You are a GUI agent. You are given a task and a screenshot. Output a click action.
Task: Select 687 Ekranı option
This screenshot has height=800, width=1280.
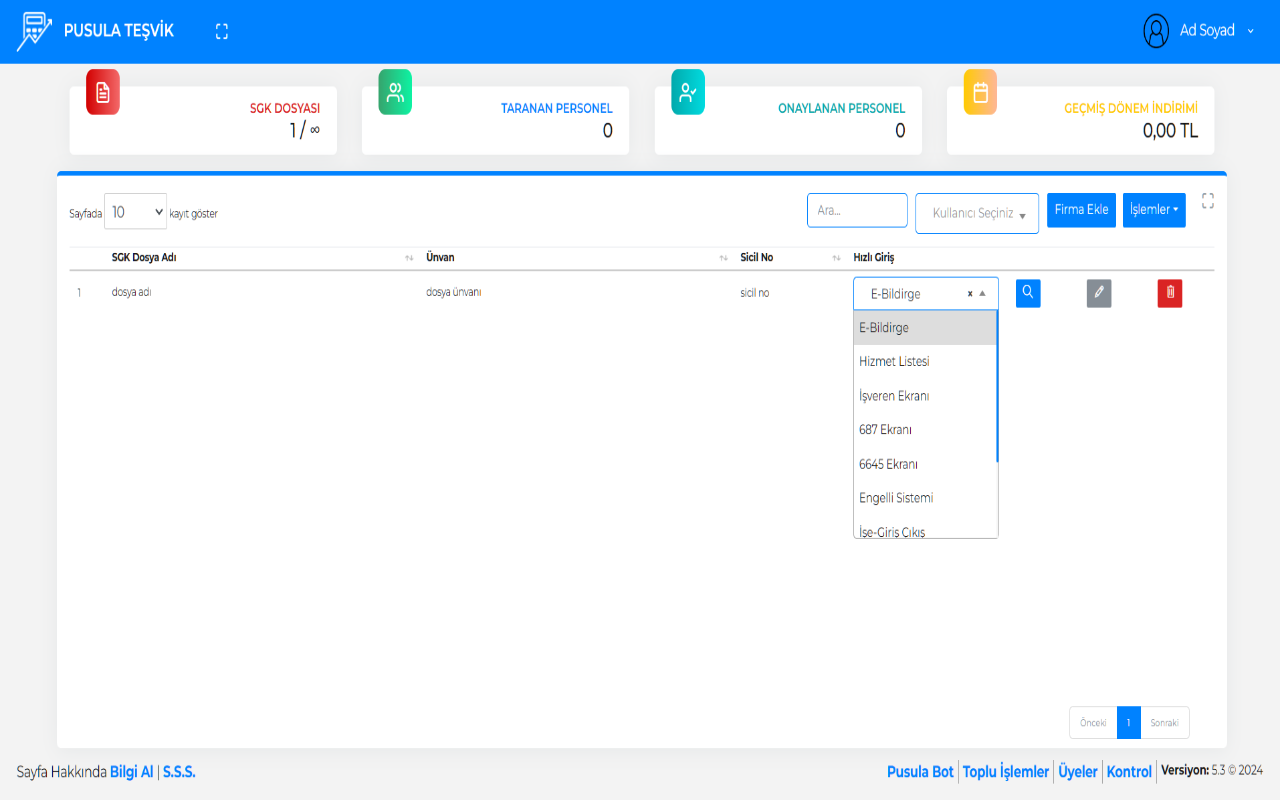click(925, 430)
